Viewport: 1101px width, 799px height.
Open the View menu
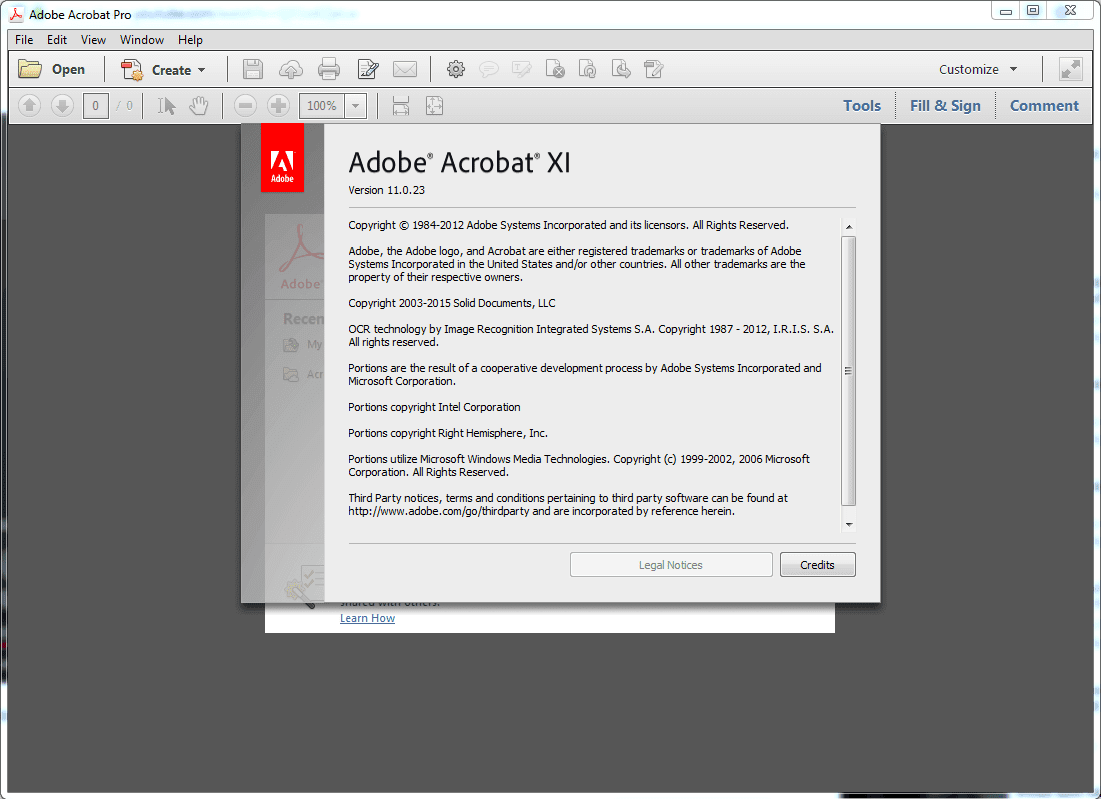tap(93, 40)
